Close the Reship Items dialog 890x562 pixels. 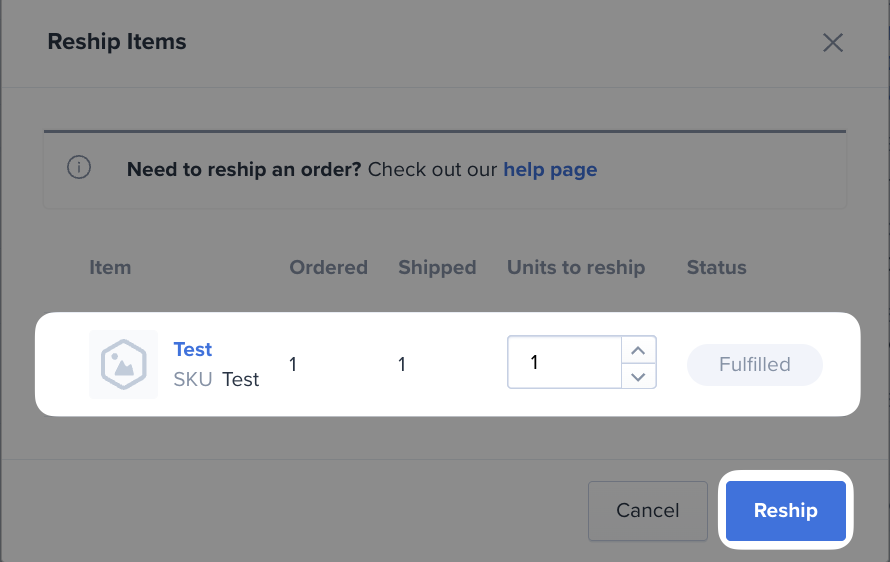833,43
